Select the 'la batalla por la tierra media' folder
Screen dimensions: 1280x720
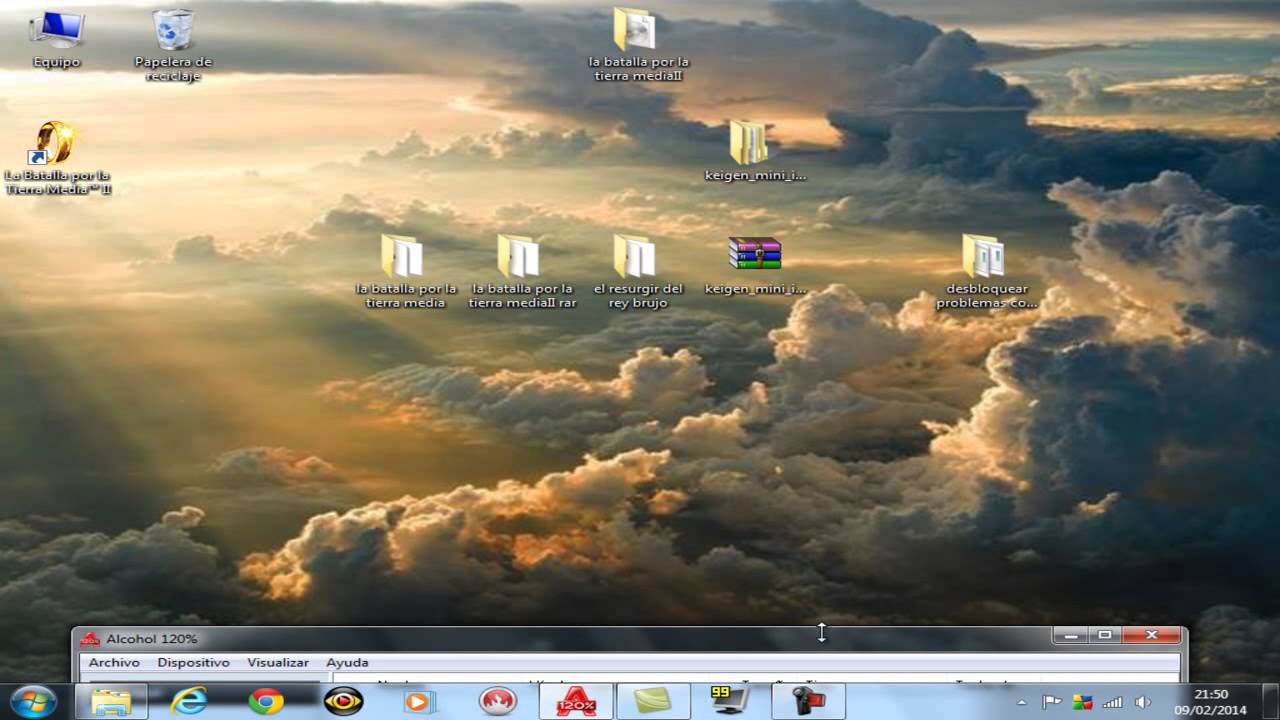pos(405,270)
